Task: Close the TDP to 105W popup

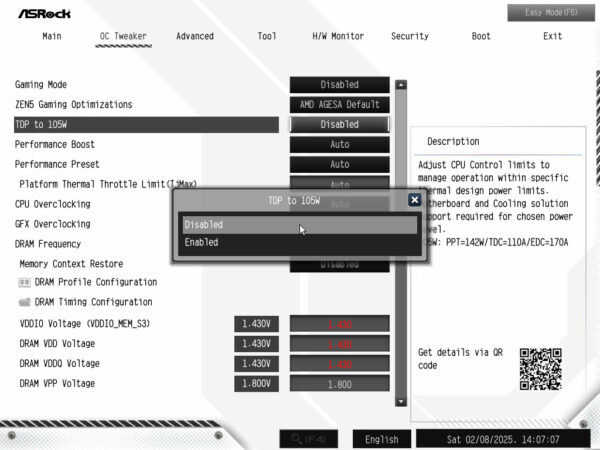Action: [x=414, y=200]
